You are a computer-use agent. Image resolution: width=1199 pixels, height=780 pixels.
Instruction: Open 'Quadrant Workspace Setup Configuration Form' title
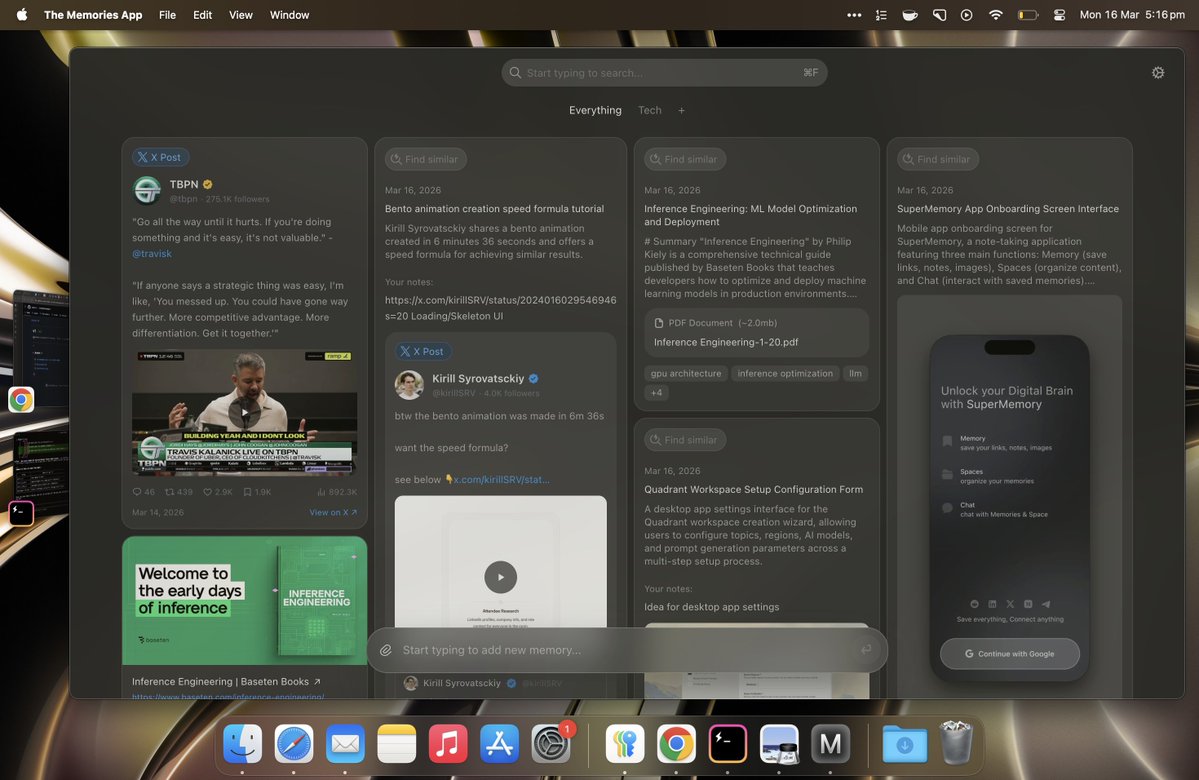click(x=753, y=489)
